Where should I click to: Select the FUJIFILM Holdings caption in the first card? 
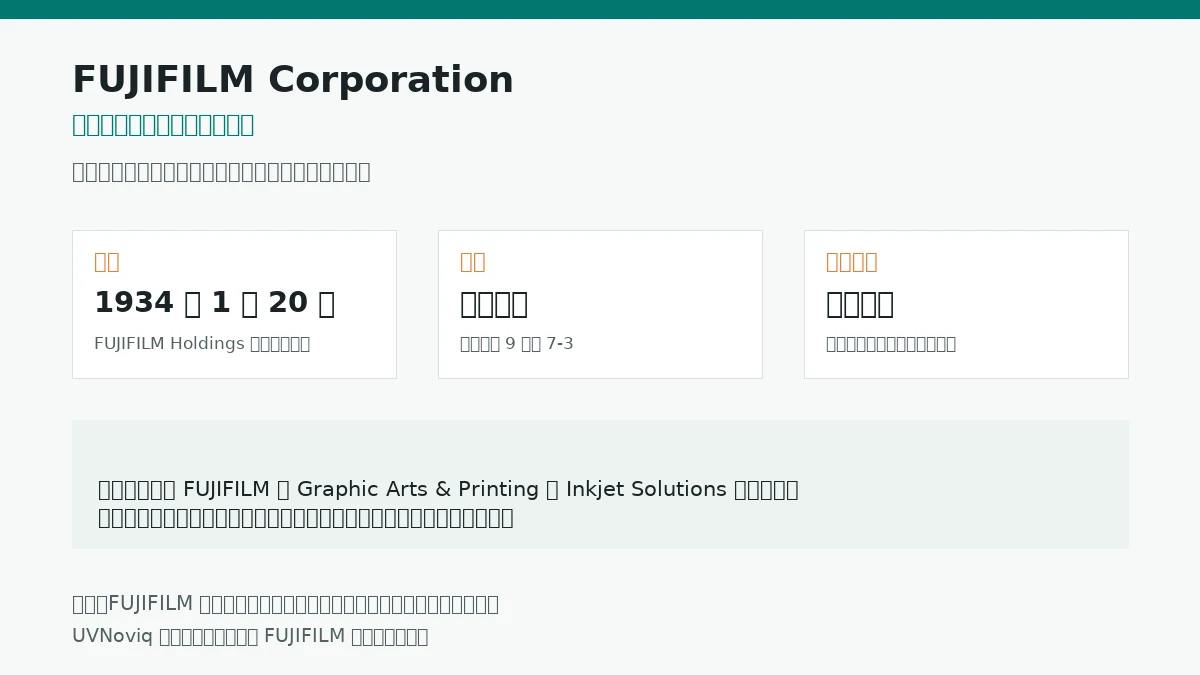[202, 344]
